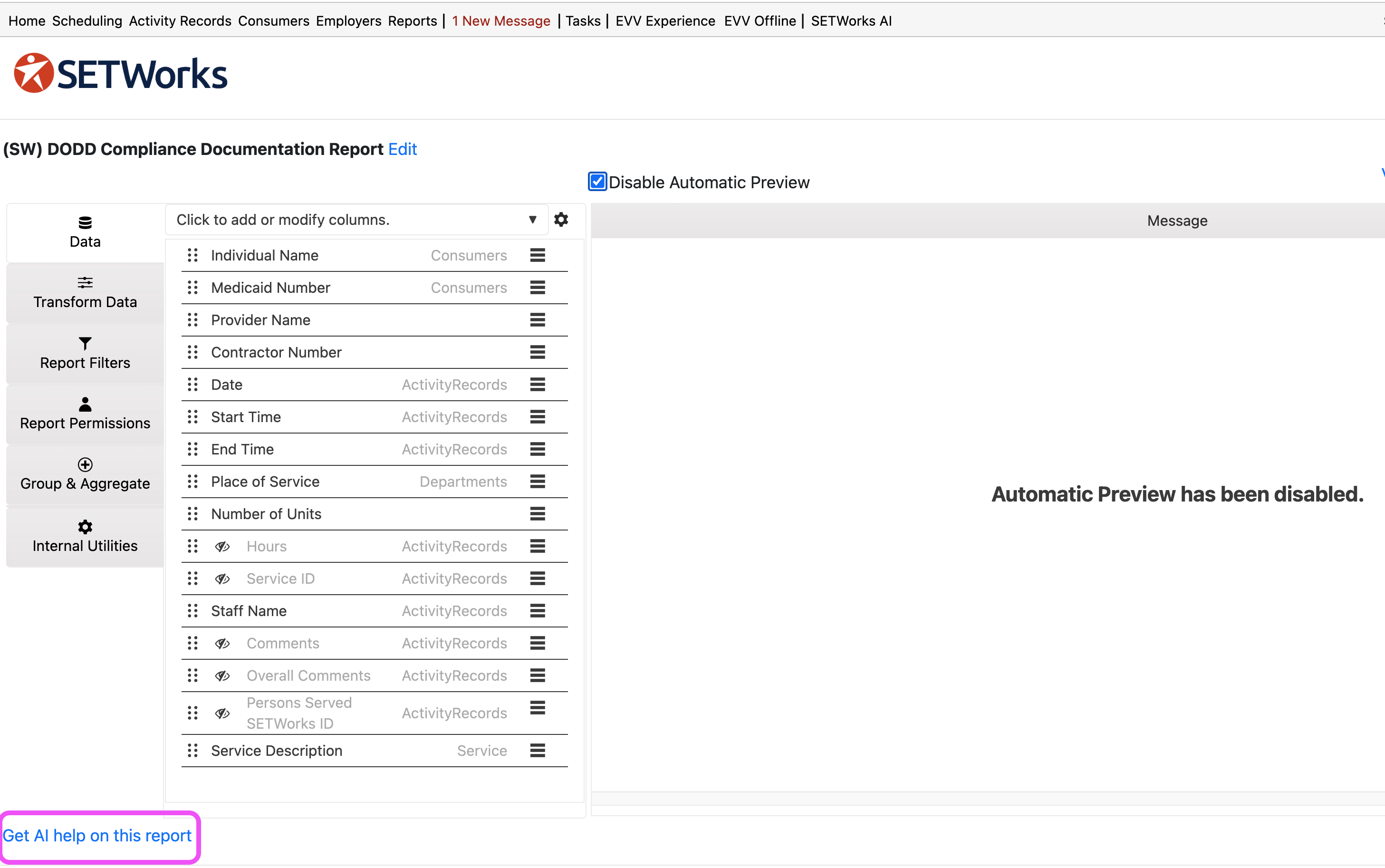Click the gear icon beside columns dropdown
Viewport: 1385px width, 868px height.
561,219
